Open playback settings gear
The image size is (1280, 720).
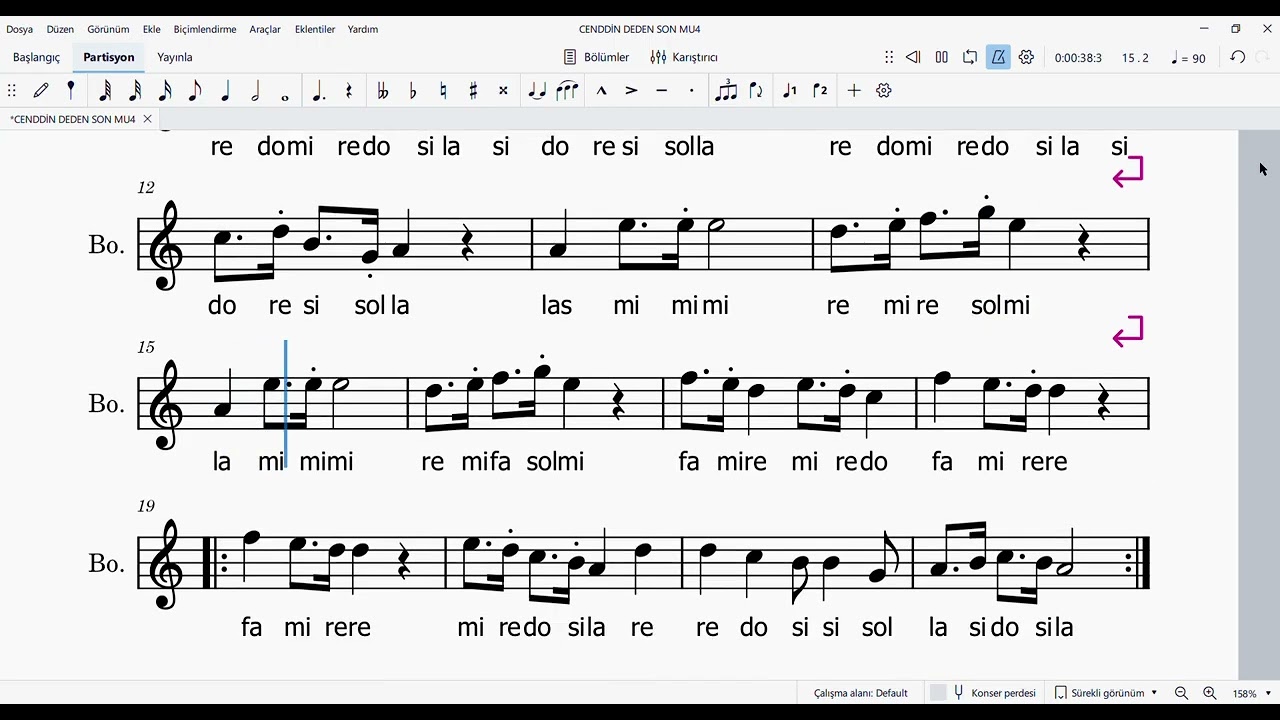coord(1026,57)
